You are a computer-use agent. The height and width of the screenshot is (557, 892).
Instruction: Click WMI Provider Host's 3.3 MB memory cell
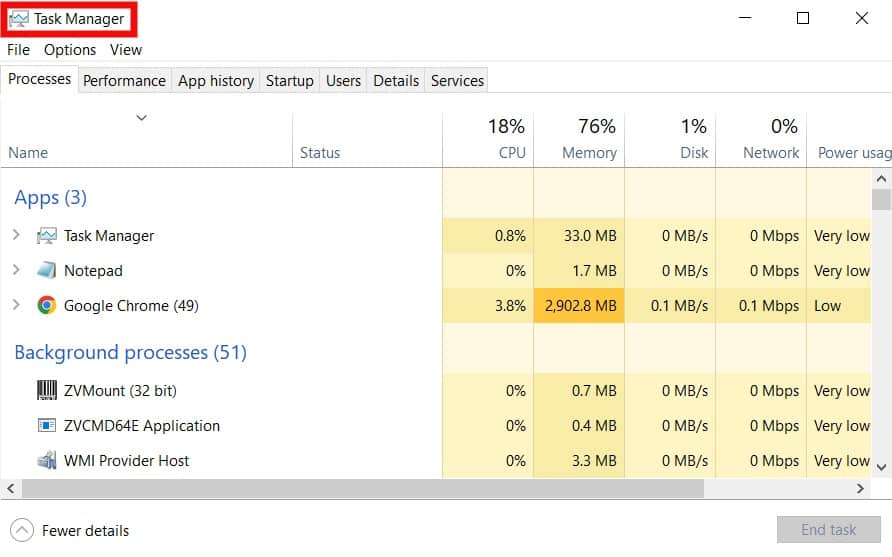(x=579, y=460)
